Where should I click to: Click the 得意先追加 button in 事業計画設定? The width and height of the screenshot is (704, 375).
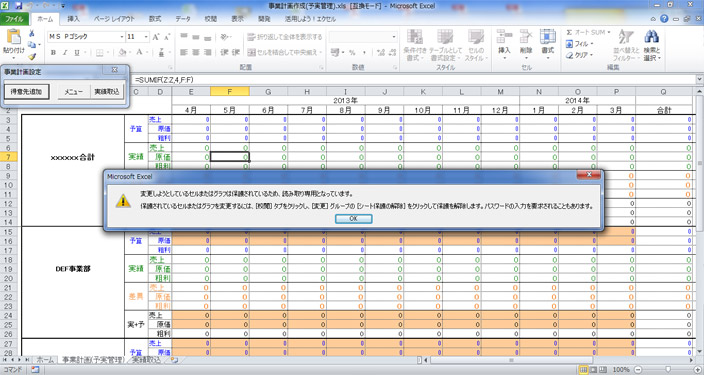(x=26, y=92)
